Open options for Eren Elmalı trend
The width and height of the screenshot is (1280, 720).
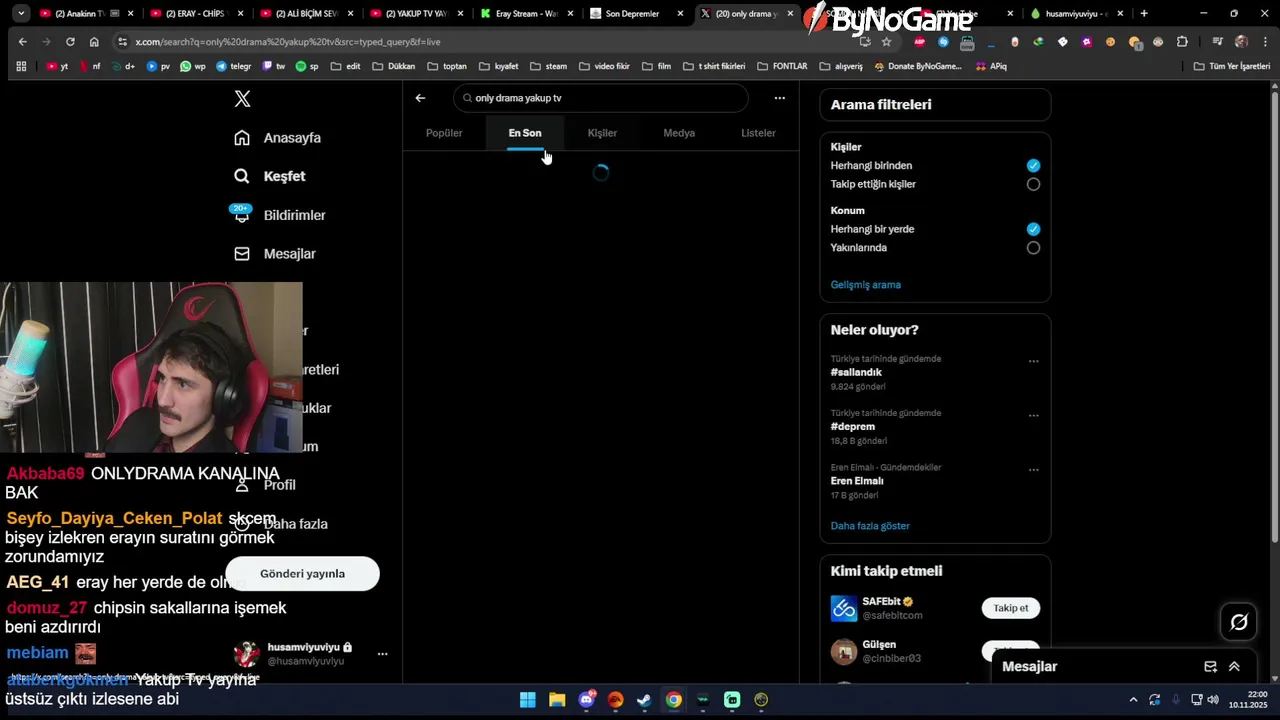[x=1033, y=470]
